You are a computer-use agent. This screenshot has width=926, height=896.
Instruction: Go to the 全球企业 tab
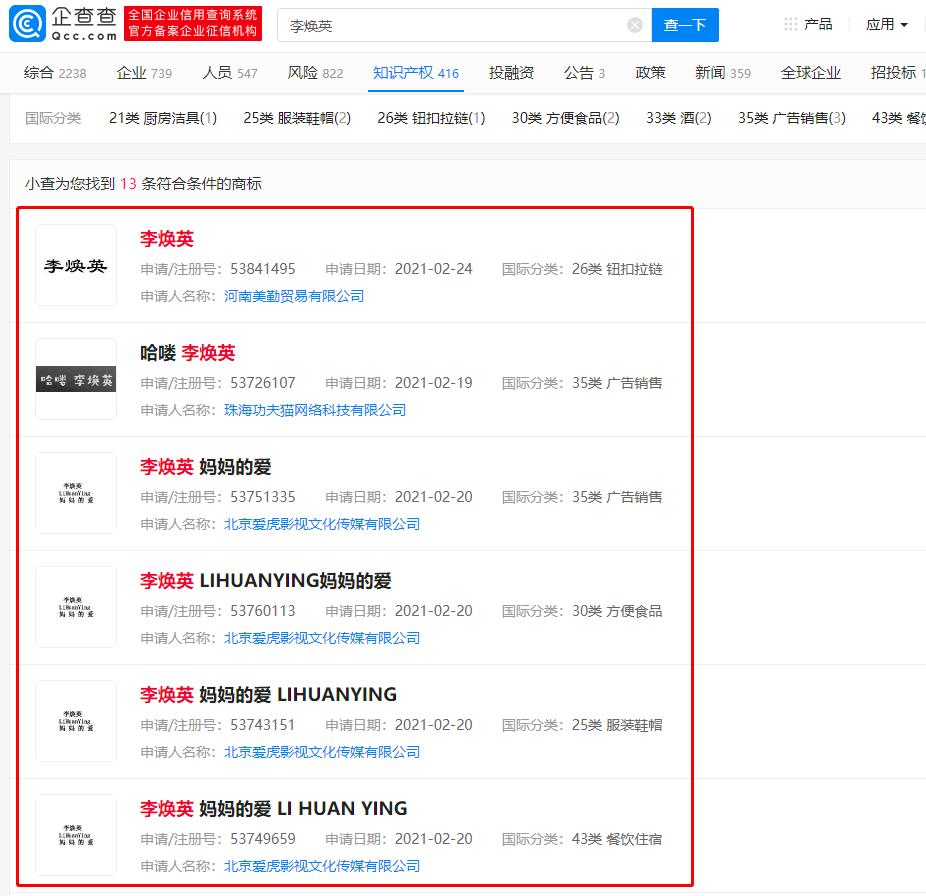pyautogui.click(x=811, y=73)
